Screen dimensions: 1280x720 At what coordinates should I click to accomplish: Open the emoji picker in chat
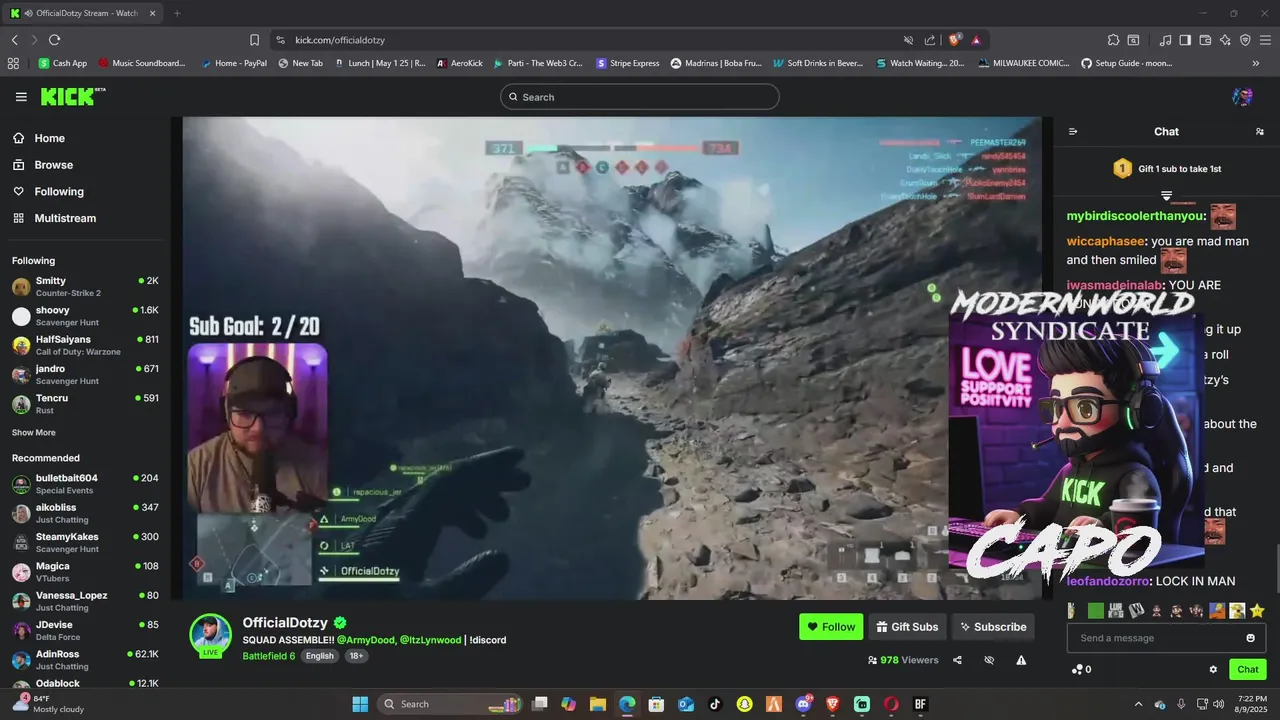pos(1250,638)
